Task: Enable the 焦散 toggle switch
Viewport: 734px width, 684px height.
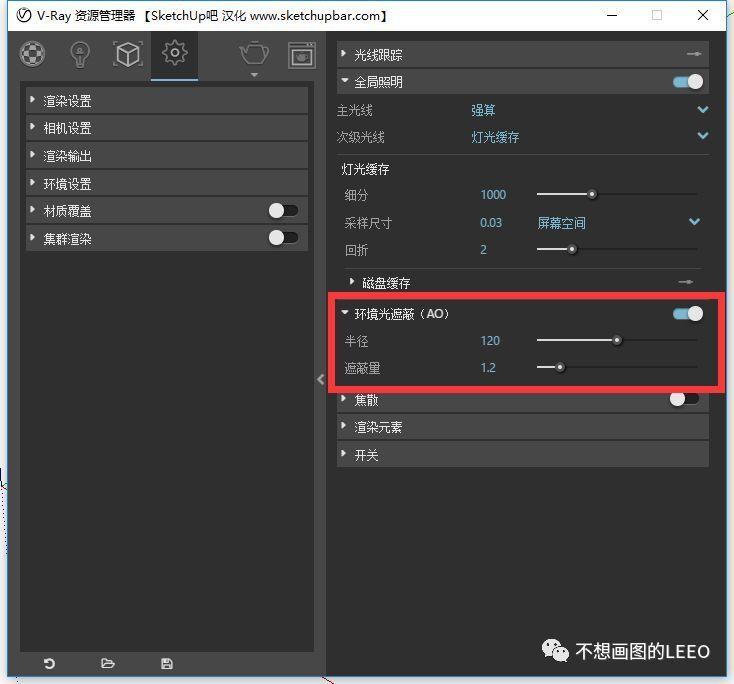Action: point(684,399)
